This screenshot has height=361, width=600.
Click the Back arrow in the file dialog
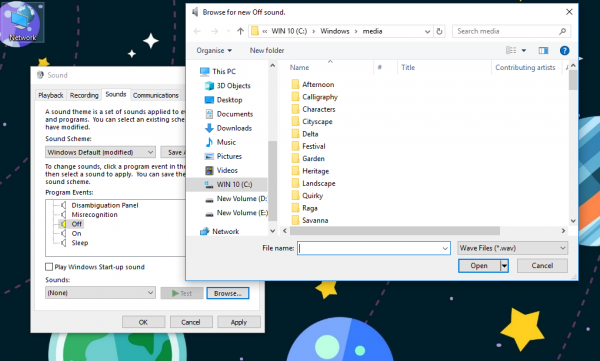tap(197, 31)
